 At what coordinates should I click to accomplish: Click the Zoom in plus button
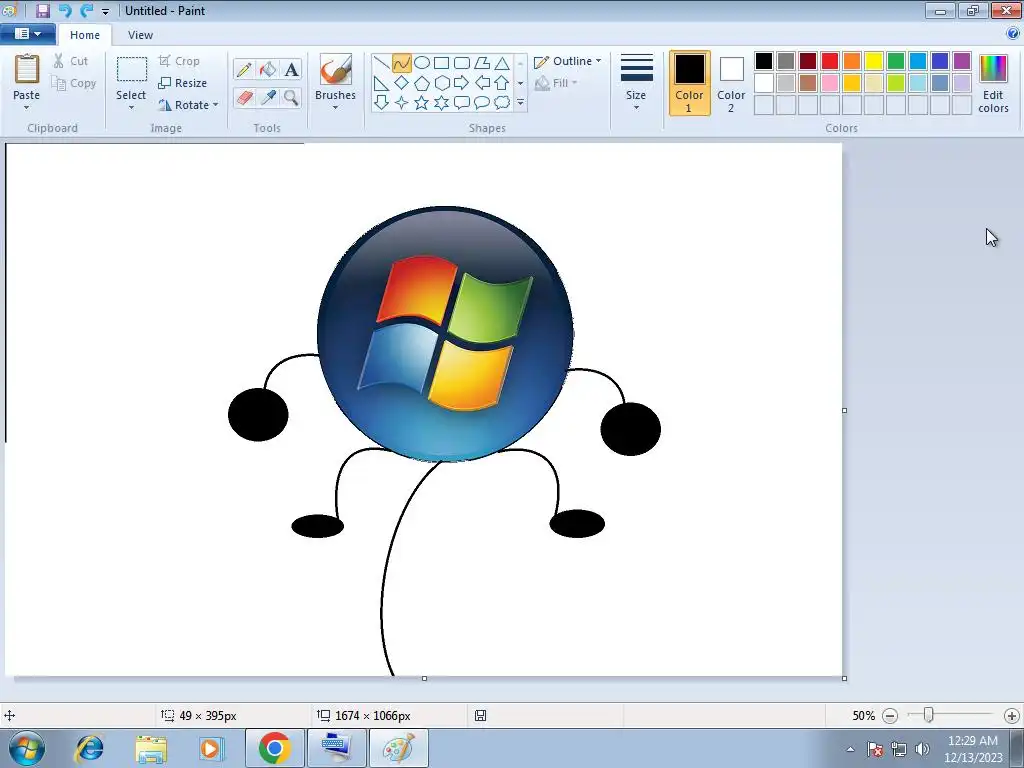[x=1012, y=716]
